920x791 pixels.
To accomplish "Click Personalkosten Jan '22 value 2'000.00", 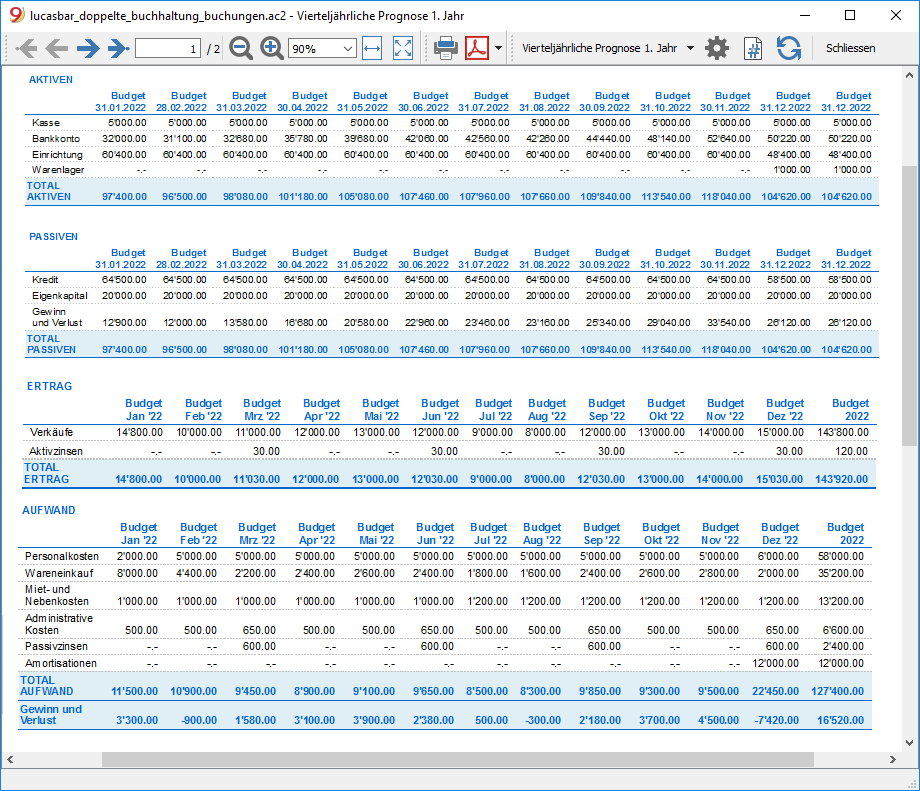I will point(137,556).
